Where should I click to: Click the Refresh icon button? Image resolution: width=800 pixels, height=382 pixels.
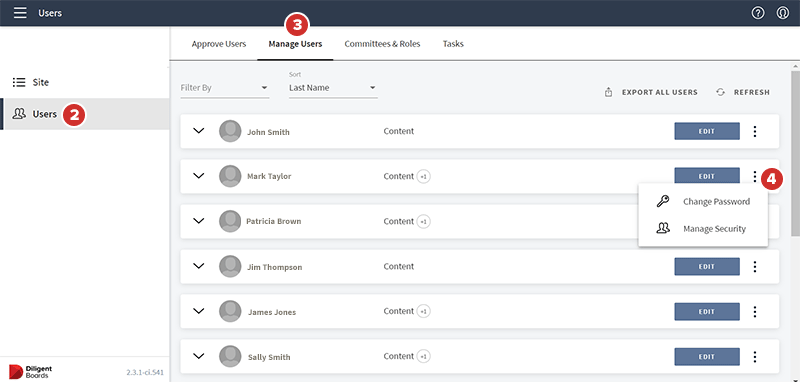pos(720,92)
